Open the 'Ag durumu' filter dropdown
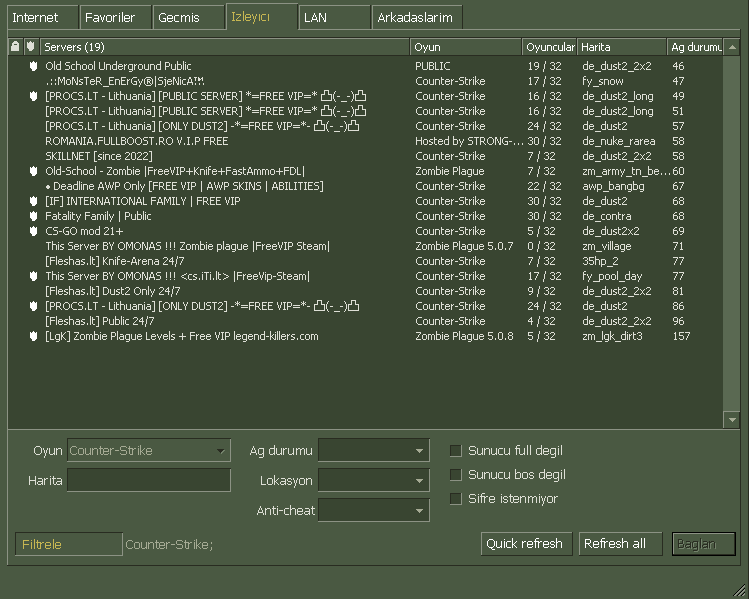 373,451
